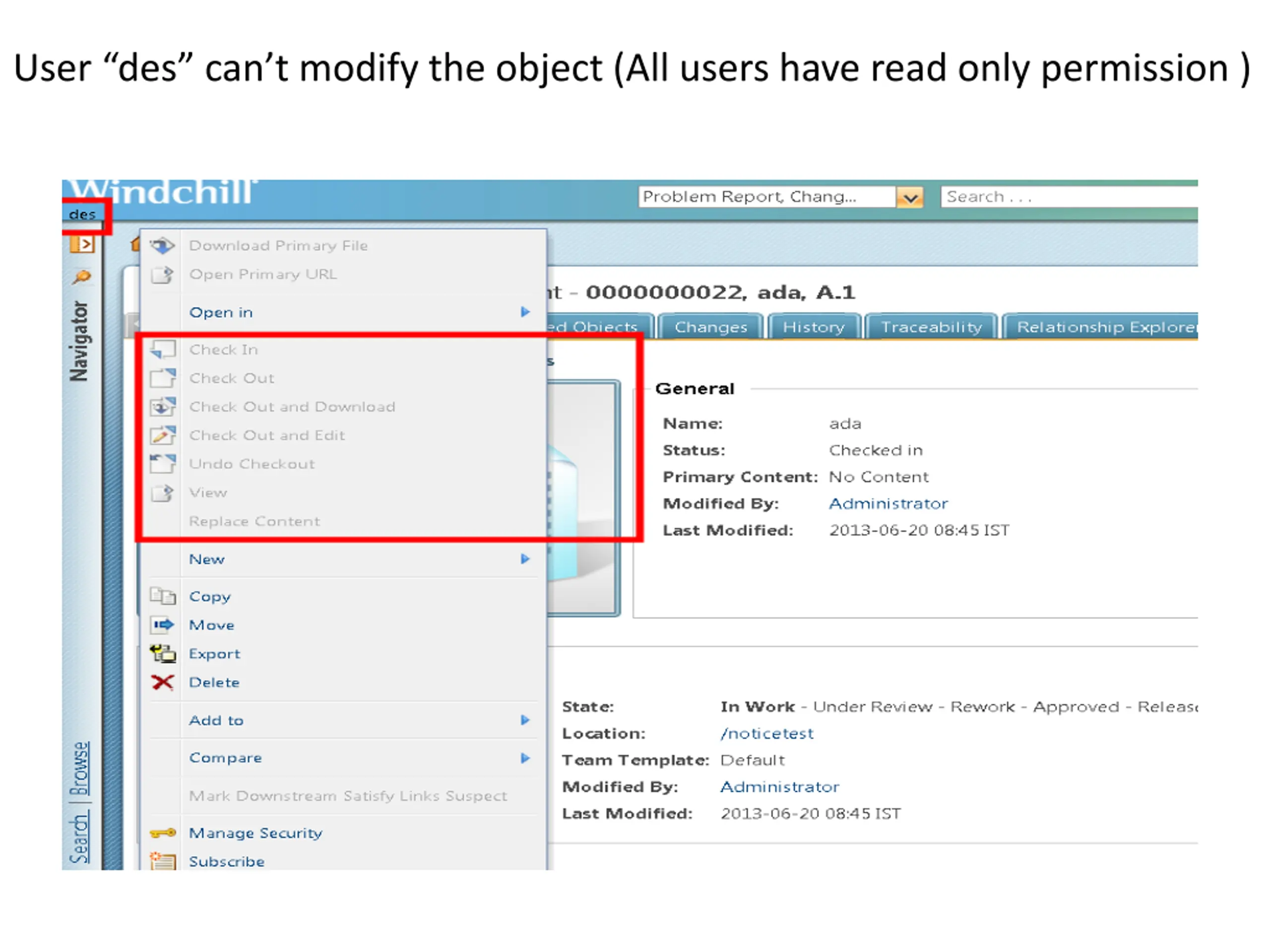Click the Search link in Navigator
This screenshot has height=952, width=1270.
[80, 838]
